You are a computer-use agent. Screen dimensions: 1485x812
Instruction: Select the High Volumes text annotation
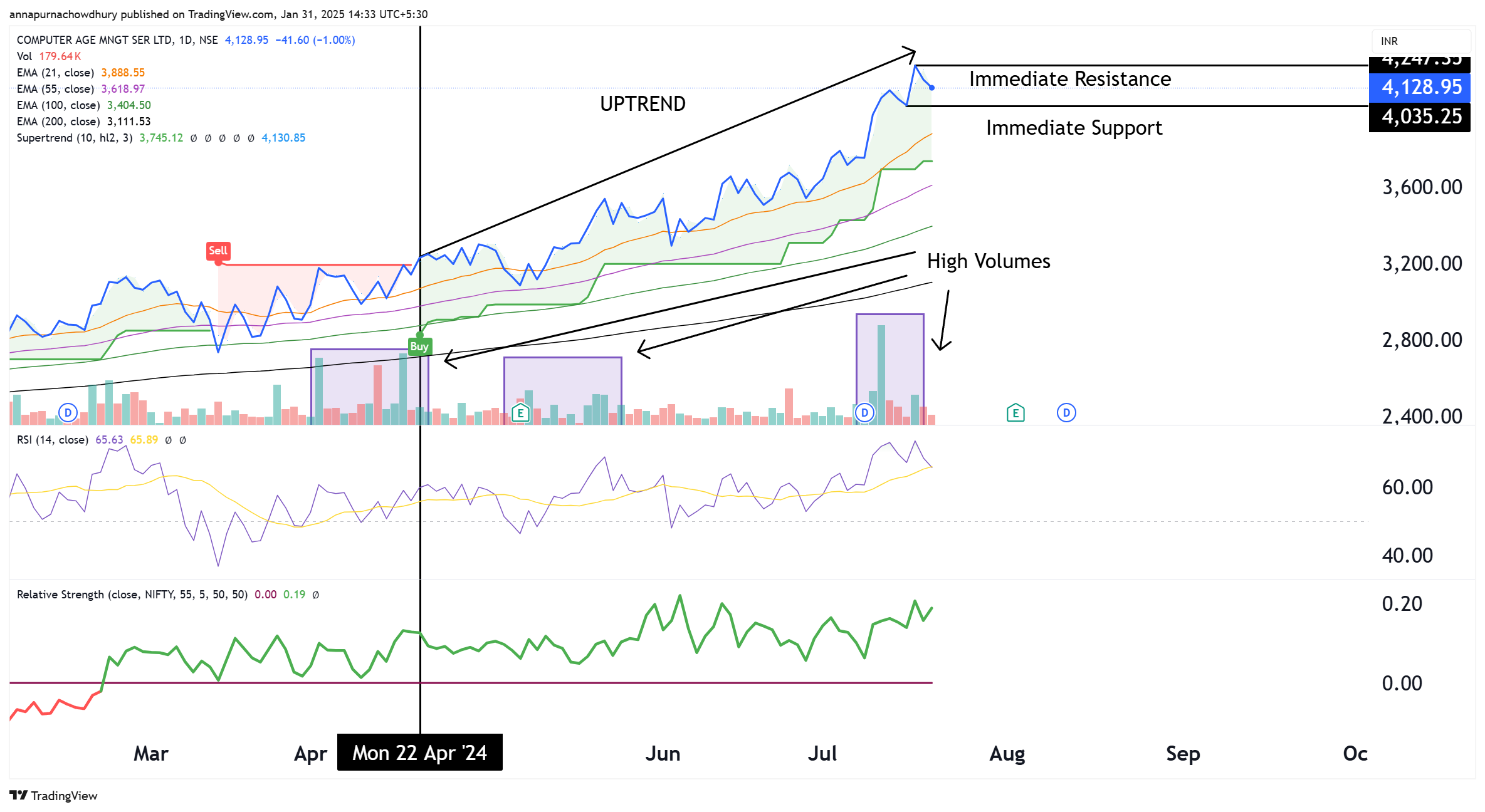click(x=989, y=261)
